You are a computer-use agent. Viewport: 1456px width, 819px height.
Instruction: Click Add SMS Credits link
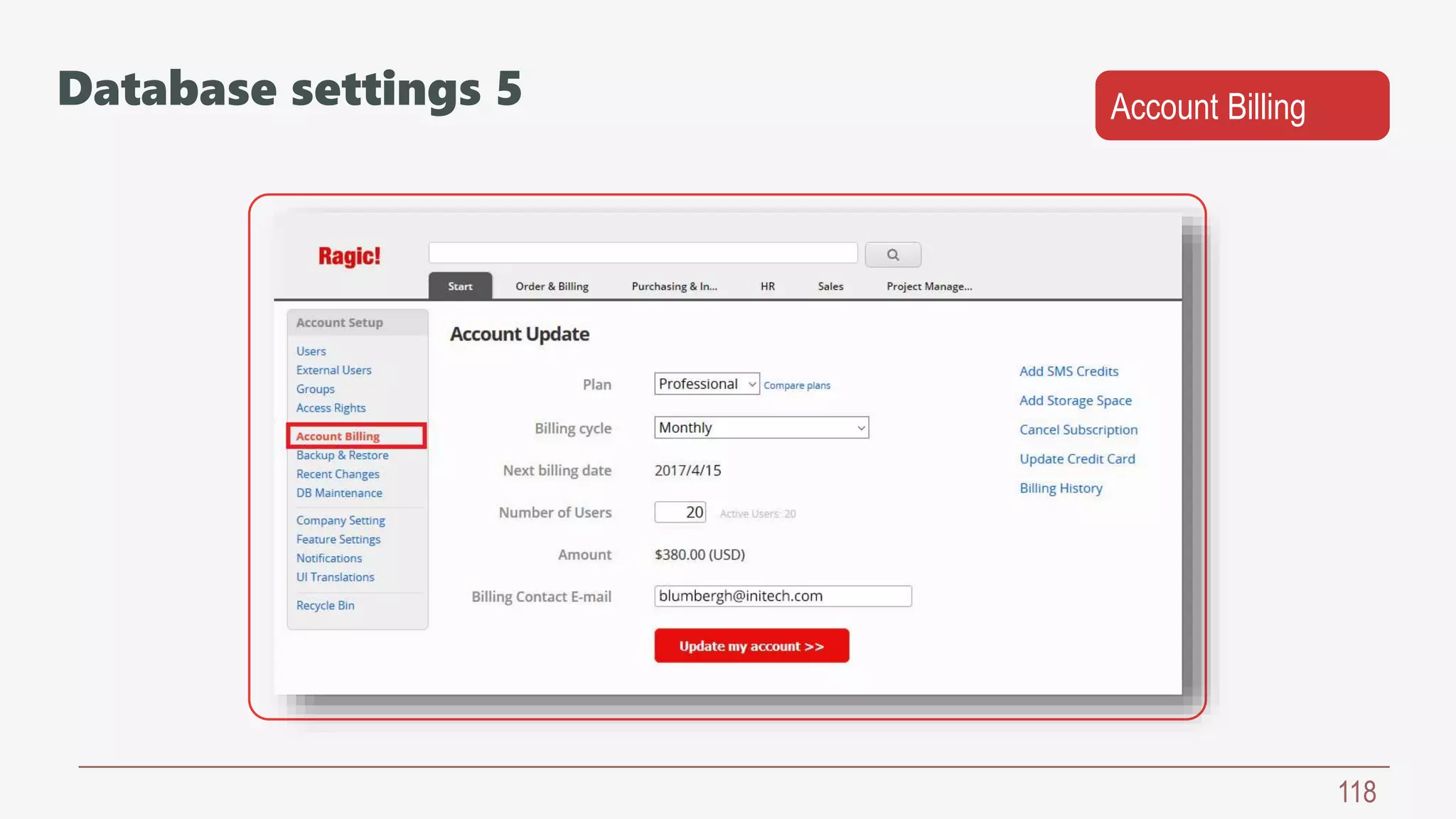pyautogui.click(x=1069, y=371)
